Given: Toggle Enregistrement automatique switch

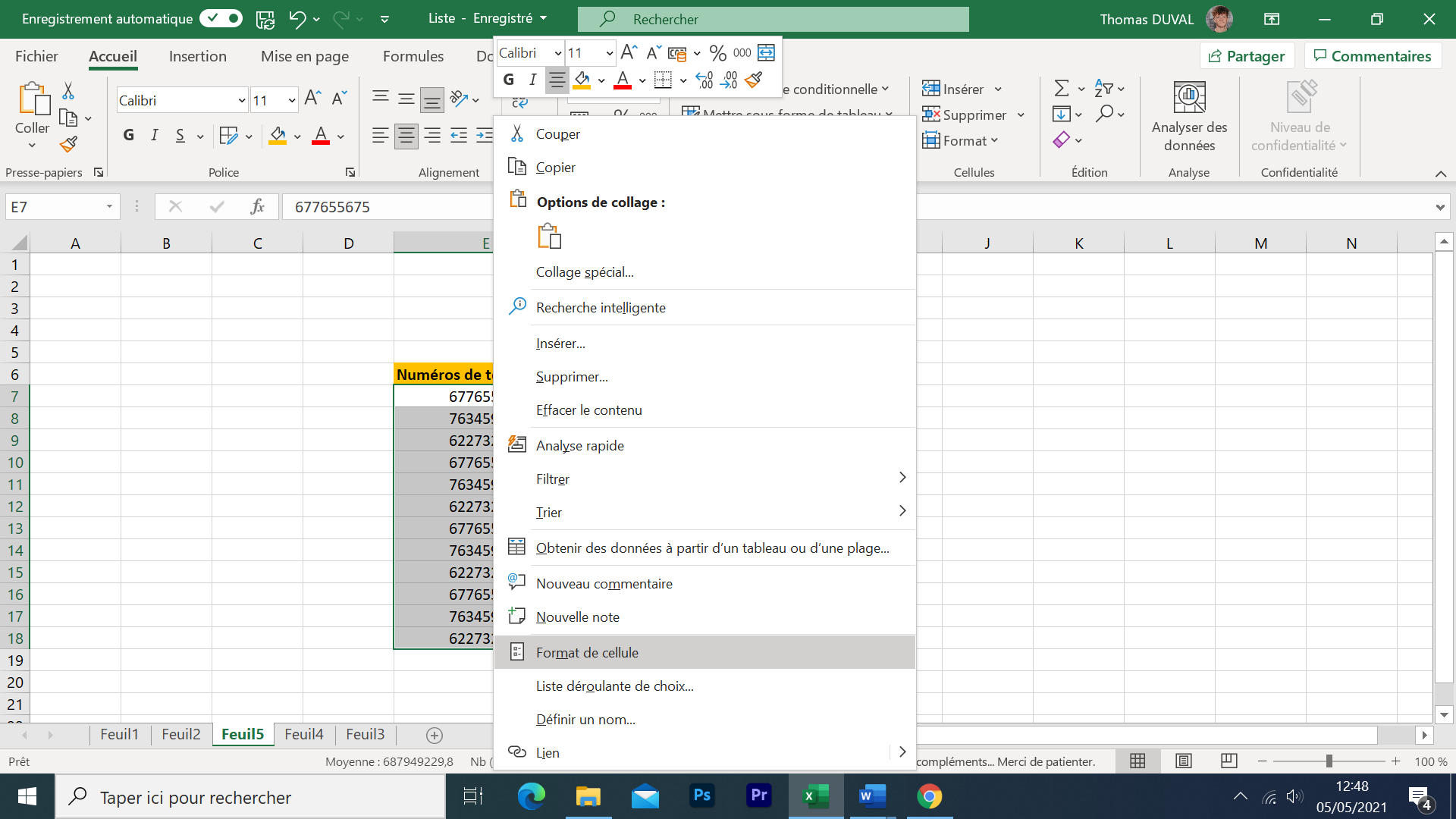Looking at the screenshot, I should pyautogui.click(x=221, y=19).
